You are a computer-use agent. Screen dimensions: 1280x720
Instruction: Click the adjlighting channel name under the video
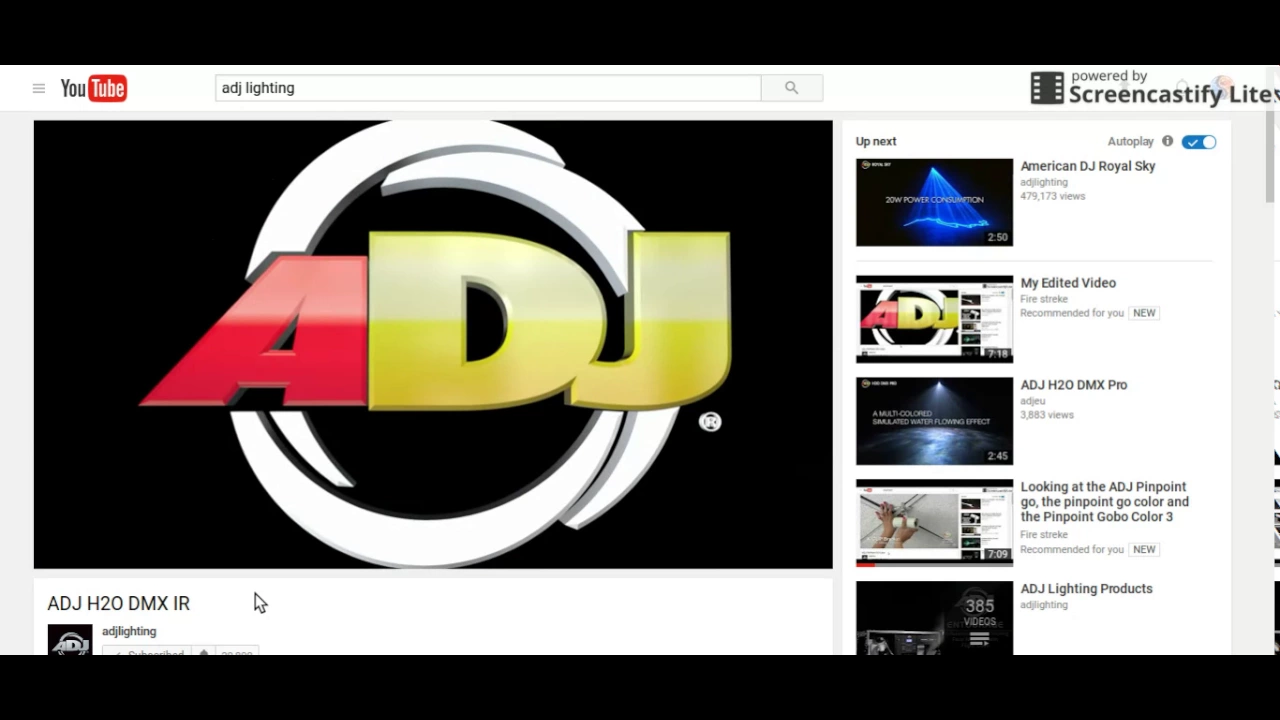tap(129, 631)
